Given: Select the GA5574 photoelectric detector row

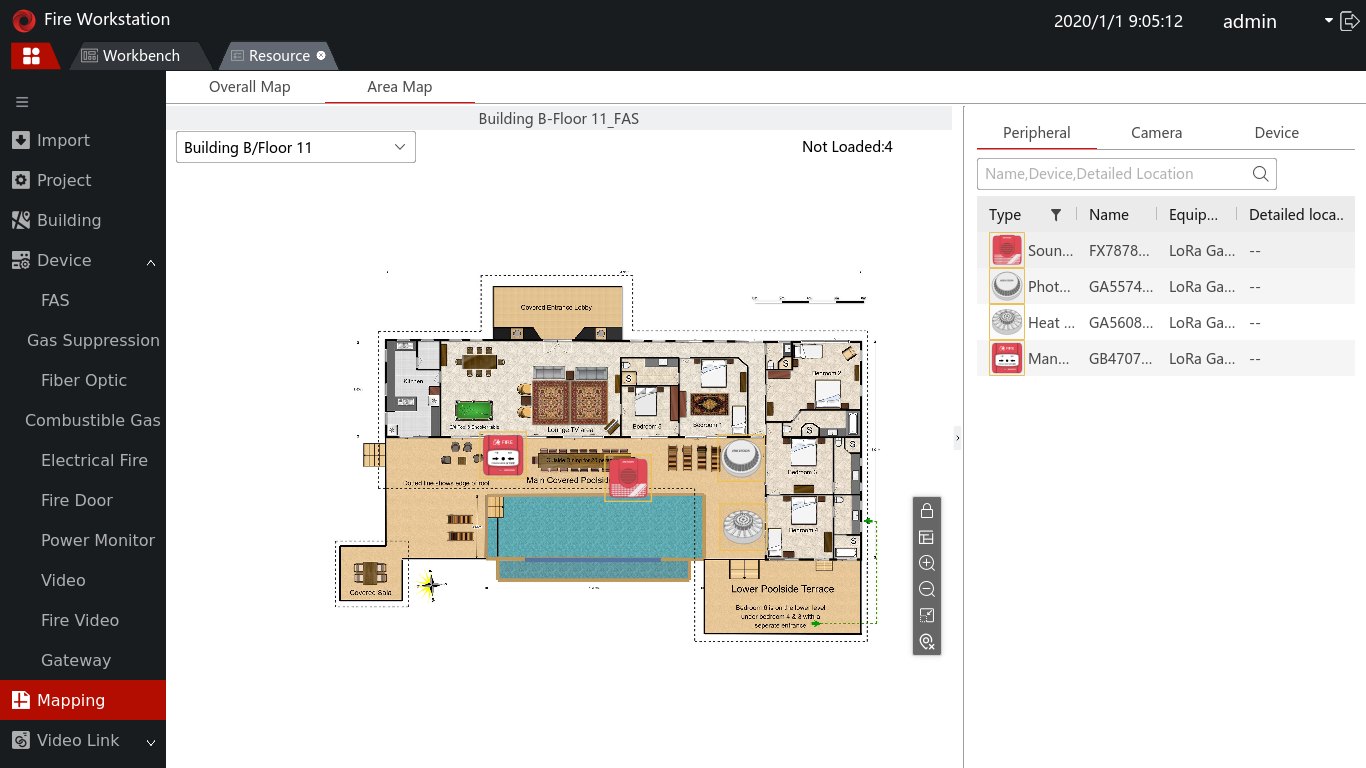Looking at the screenshot, I should point(1165,287).
